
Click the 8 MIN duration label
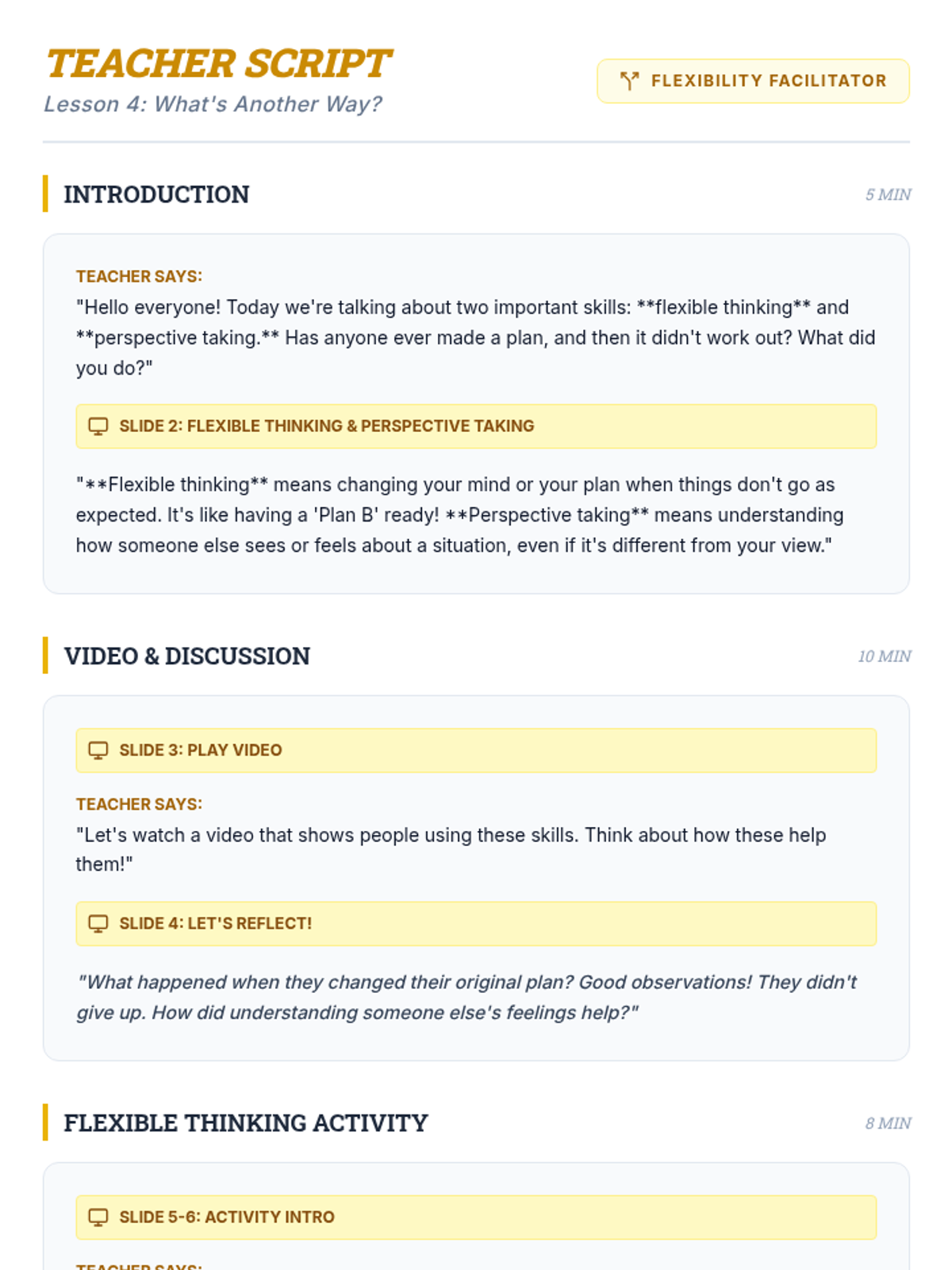[x=888, y=1123]
